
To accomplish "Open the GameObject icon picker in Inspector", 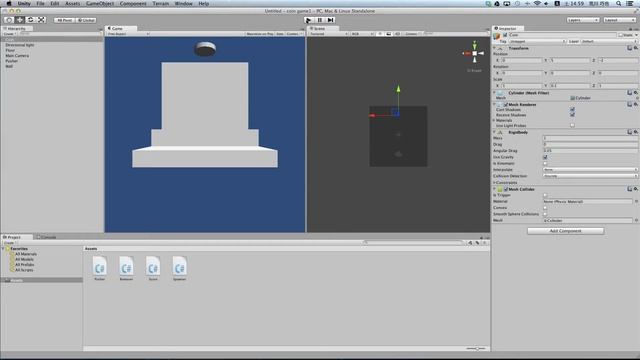I will [x=497, y=36].
